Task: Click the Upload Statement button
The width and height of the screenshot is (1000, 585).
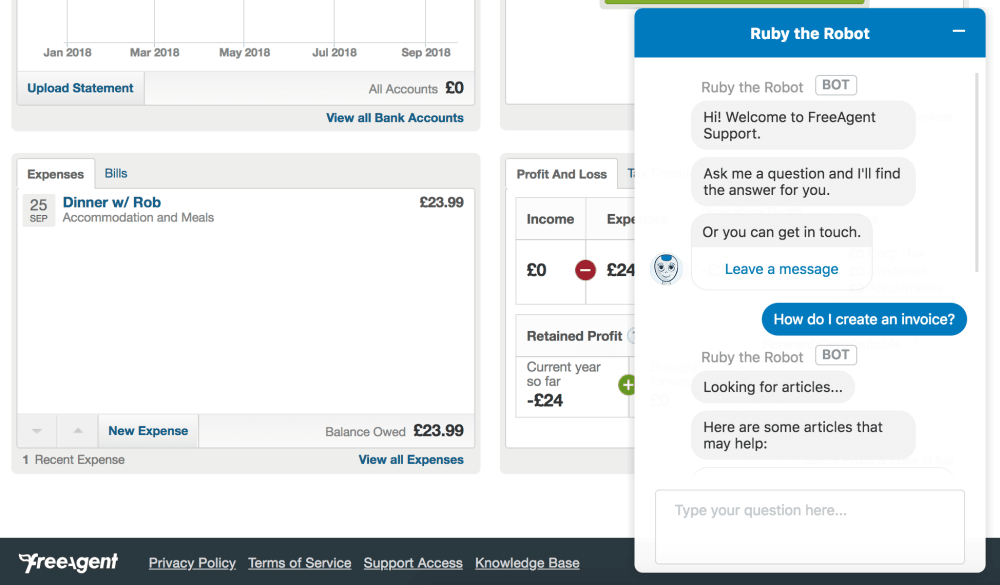Action: tap(80, 88)
